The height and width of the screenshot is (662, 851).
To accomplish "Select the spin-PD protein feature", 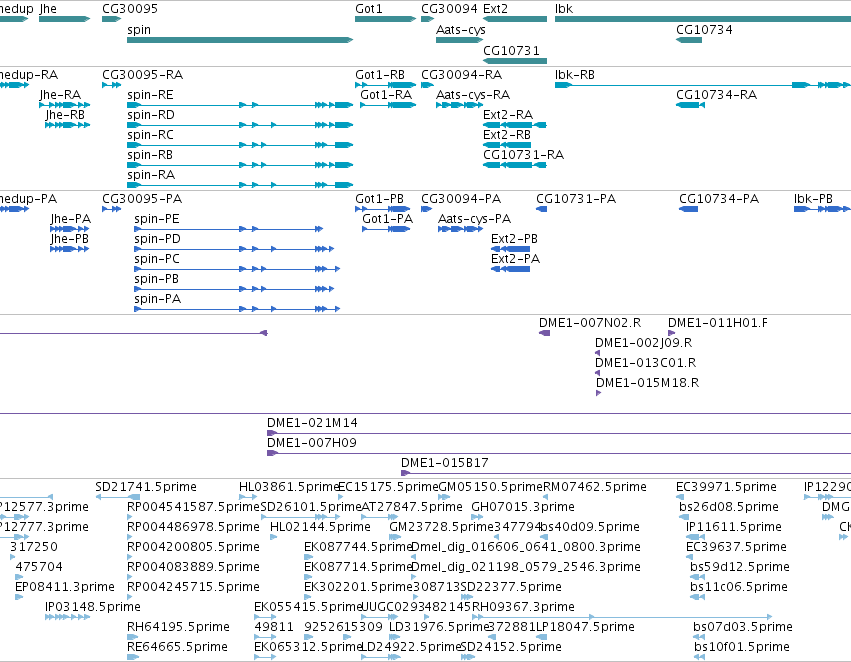I will [x=234, y=249].
